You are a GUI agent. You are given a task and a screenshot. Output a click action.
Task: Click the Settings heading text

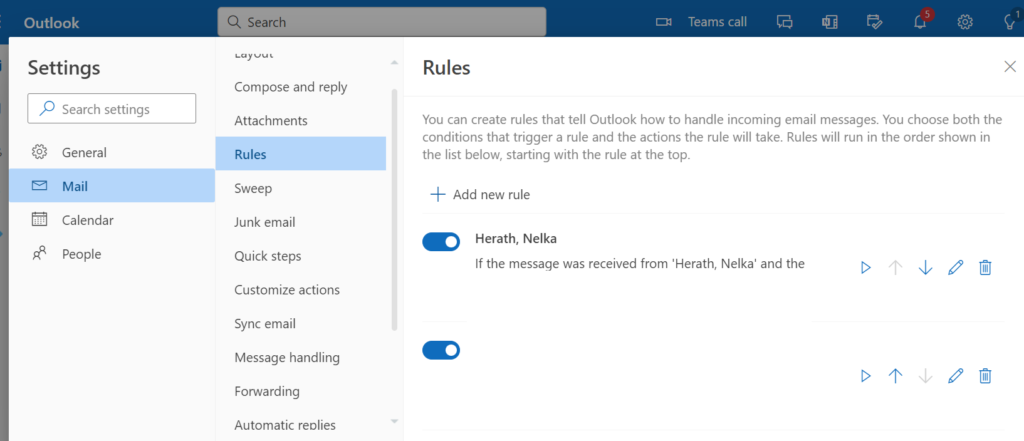click(x=64, y=67)
